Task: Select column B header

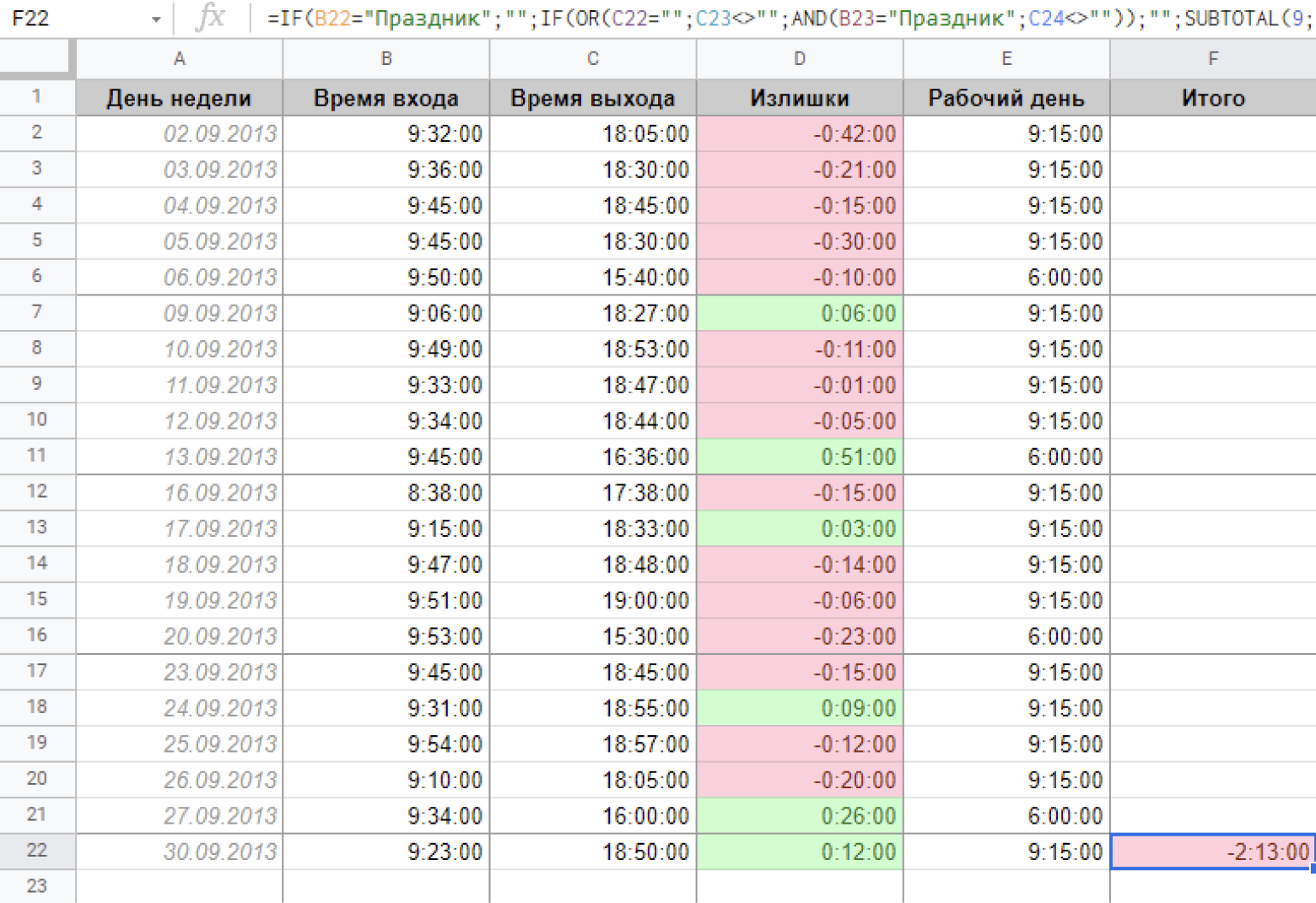Action: 386,59
